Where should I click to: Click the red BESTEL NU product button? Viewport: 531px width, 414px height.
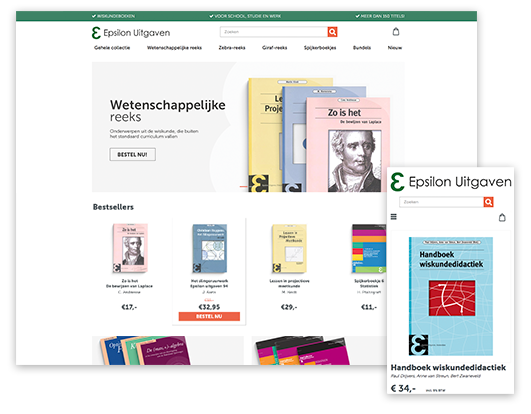click(209, 316)
